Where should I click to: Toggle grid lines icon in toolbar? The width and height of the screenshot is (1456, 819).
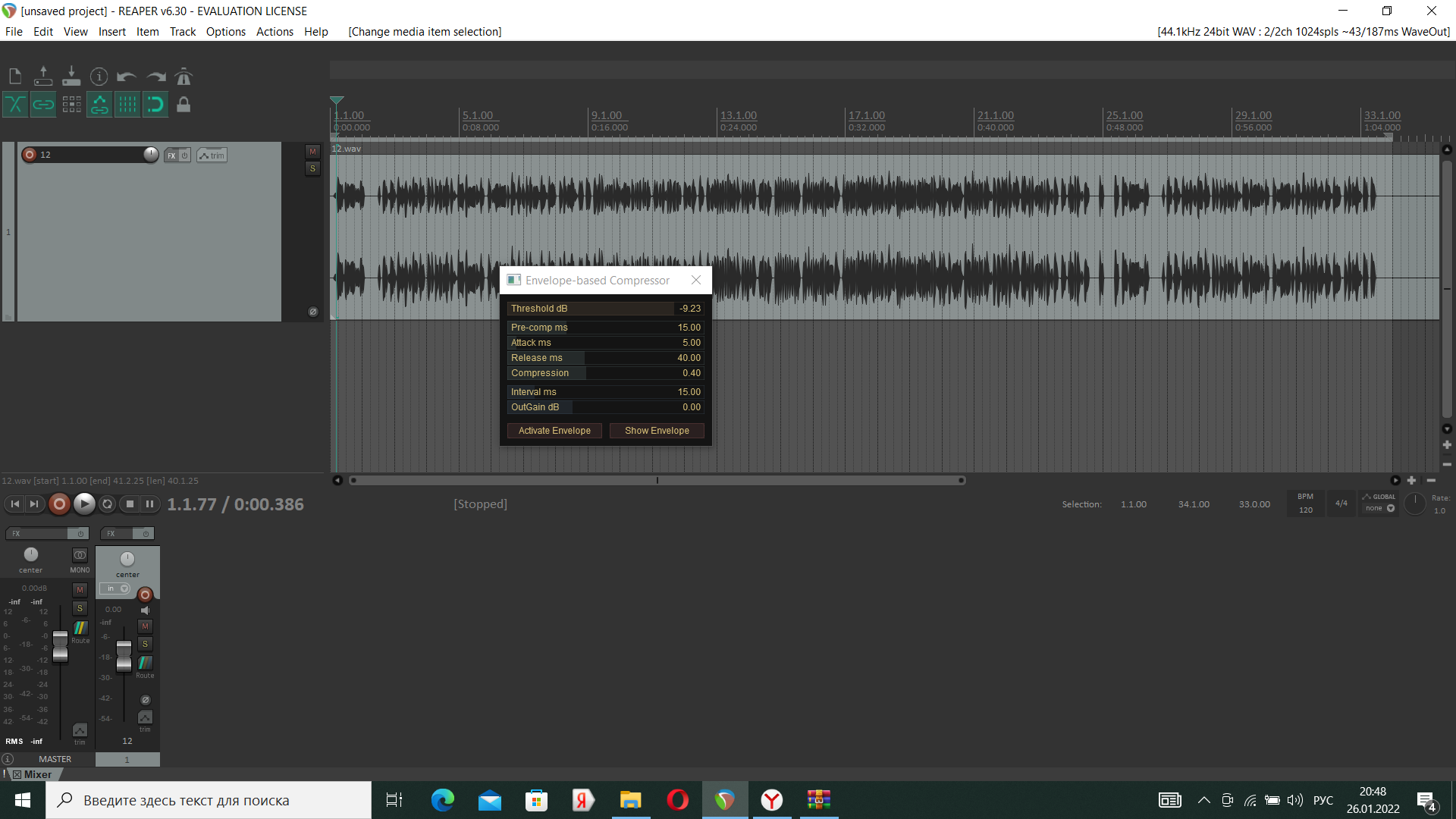pos(127,105)
